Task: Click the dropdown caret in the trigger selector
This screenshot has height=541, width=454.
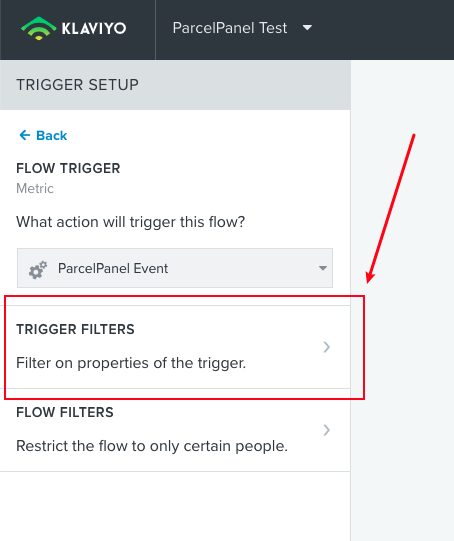Action: point(323,268)
